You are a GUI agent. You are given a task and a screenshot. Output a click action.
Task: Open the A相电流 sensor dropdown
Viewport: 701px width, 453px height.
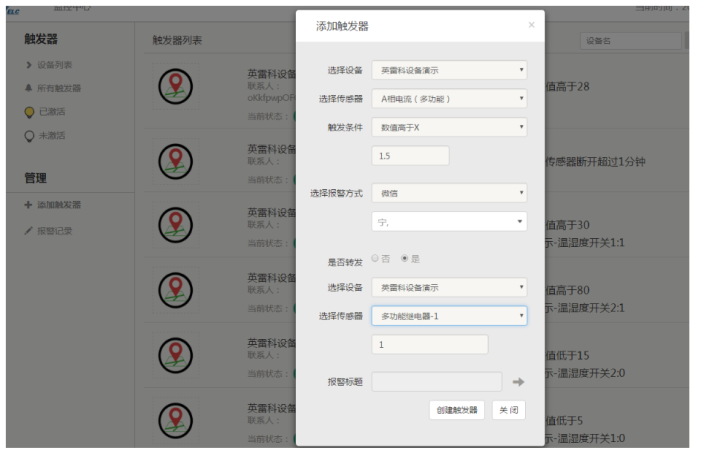448,98
